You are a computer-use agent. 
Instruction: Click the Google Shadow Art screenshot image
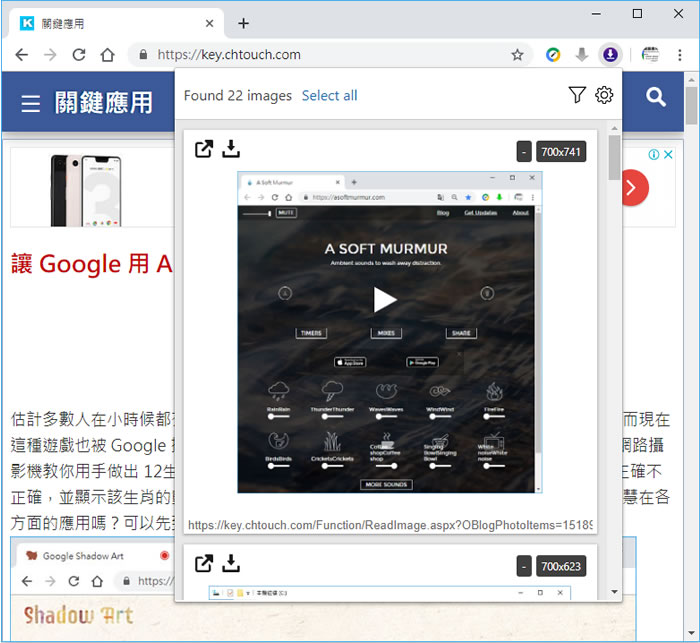coord(92,589)
